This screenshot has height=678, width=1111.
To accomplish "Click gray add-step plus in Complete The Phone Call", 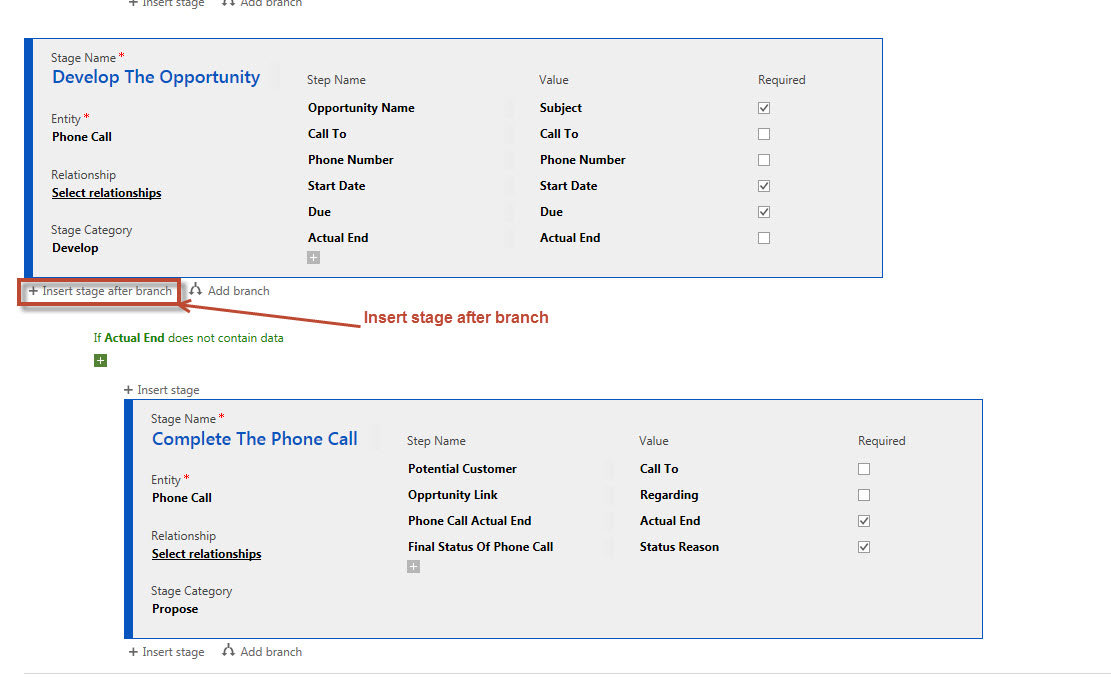I will 414,567.
